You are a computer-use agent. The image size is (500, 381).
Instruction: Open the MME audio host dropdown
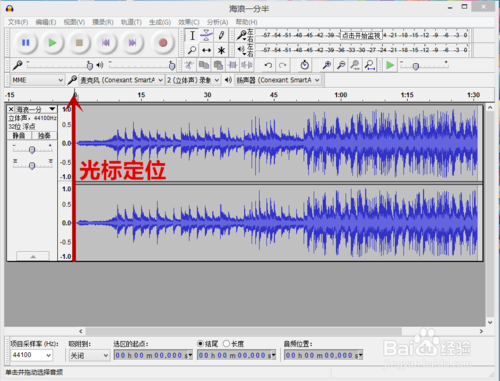click(x=37, y=80)
